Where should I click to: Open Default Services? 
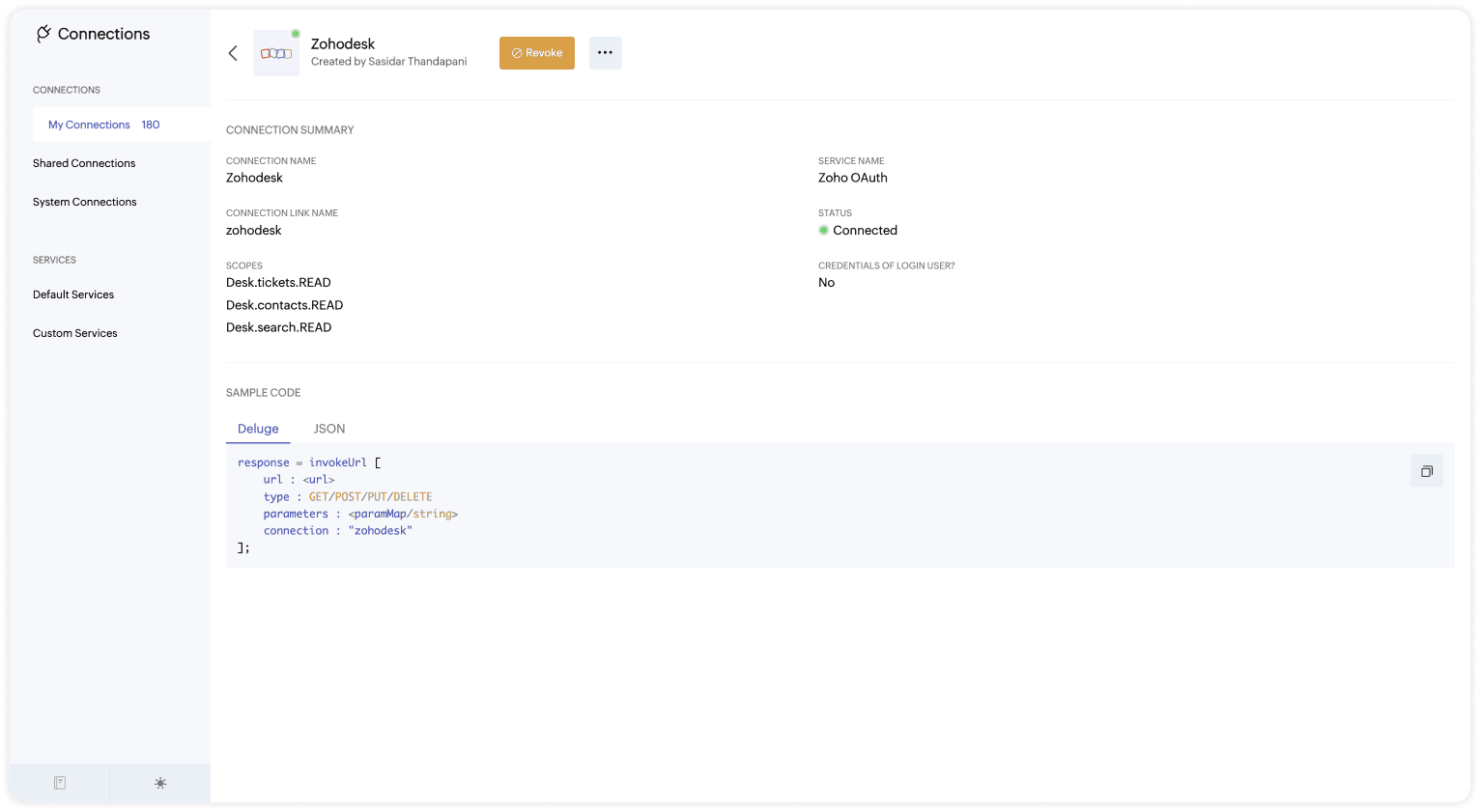73,294
